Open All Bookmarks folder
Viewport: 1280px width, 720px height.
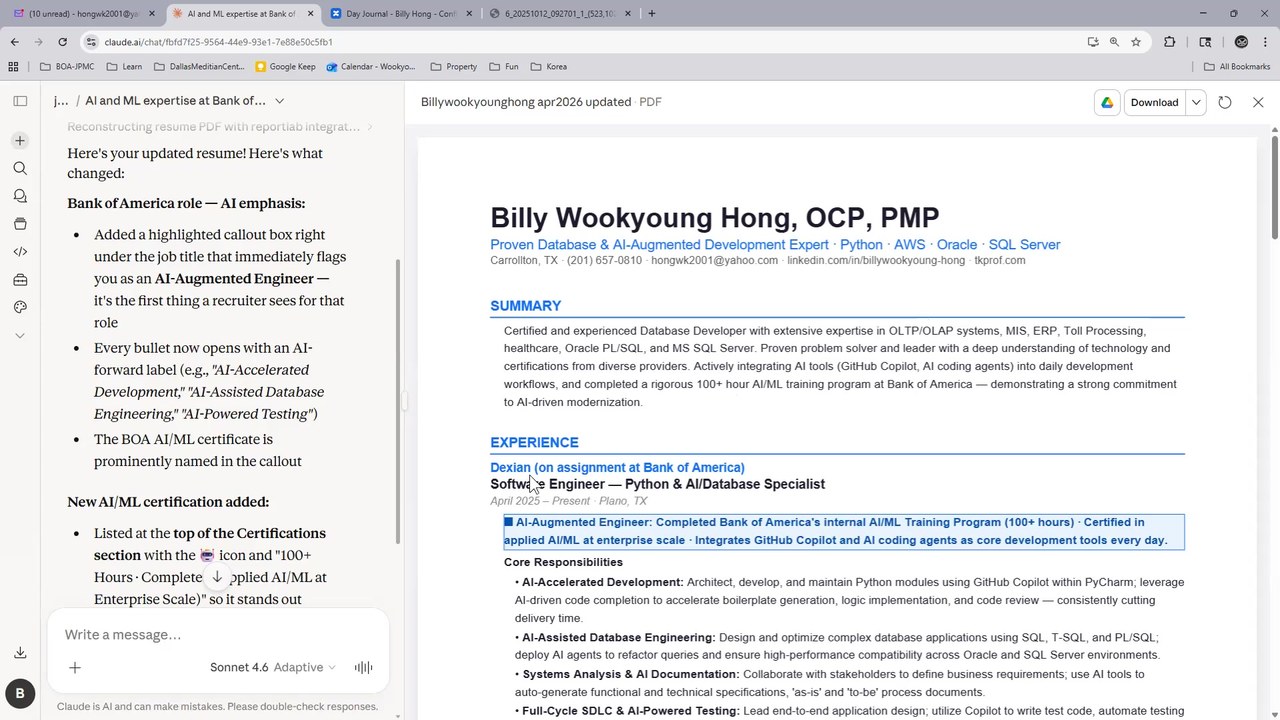tap(1236, 67)
